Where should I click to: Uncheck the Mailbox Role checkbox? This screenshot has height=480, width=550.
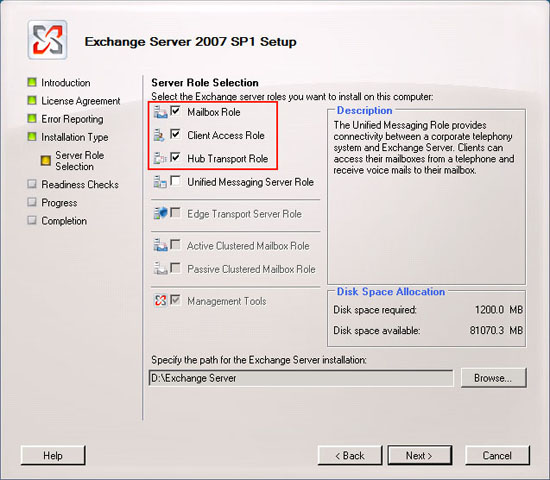(x=175, y=111)
